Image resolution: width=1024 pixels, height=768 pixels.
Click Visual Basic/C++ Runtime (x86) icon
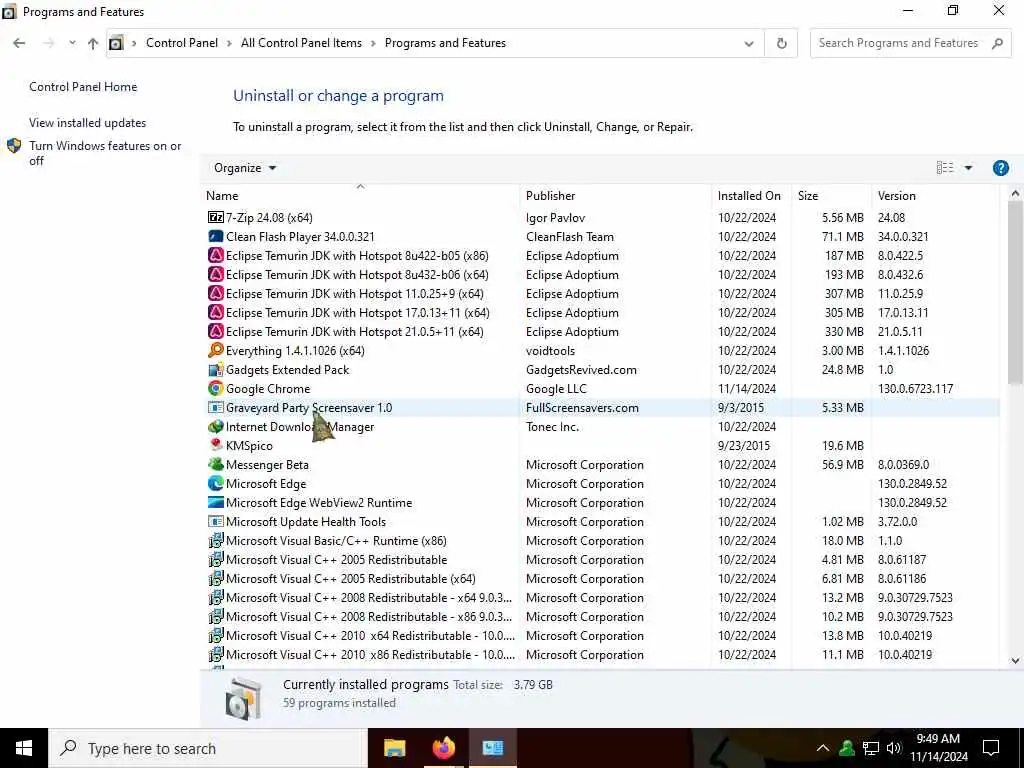pyautogui.click(x=216, y=541)
